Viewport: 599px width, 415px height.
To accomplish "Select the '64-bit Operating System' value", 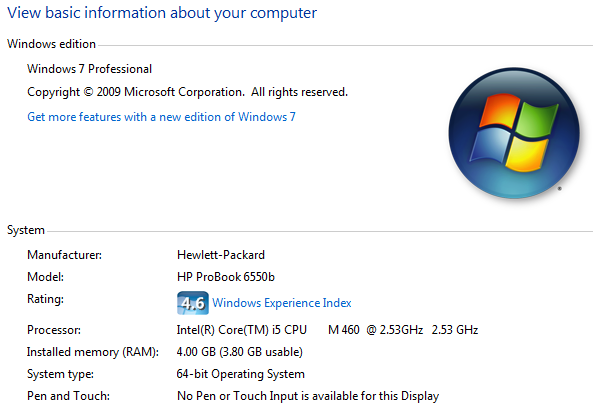I will coord(241,374).
